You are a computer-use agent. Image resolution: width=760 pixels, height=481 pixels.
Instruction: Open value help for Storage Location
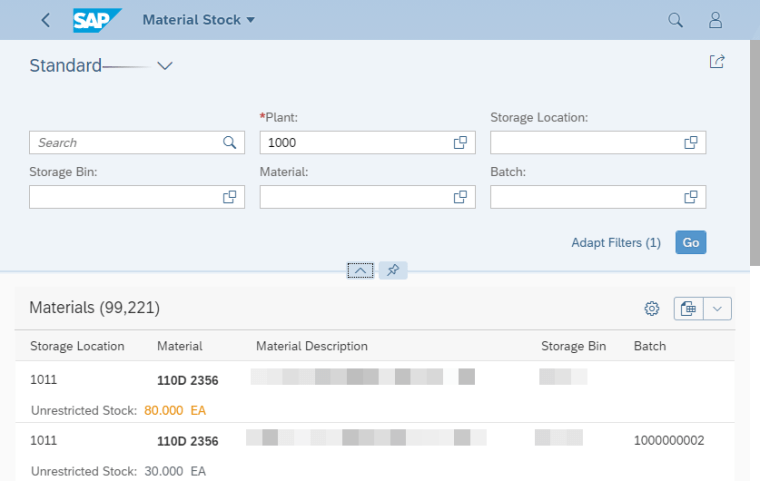click(x=690, y=143)
